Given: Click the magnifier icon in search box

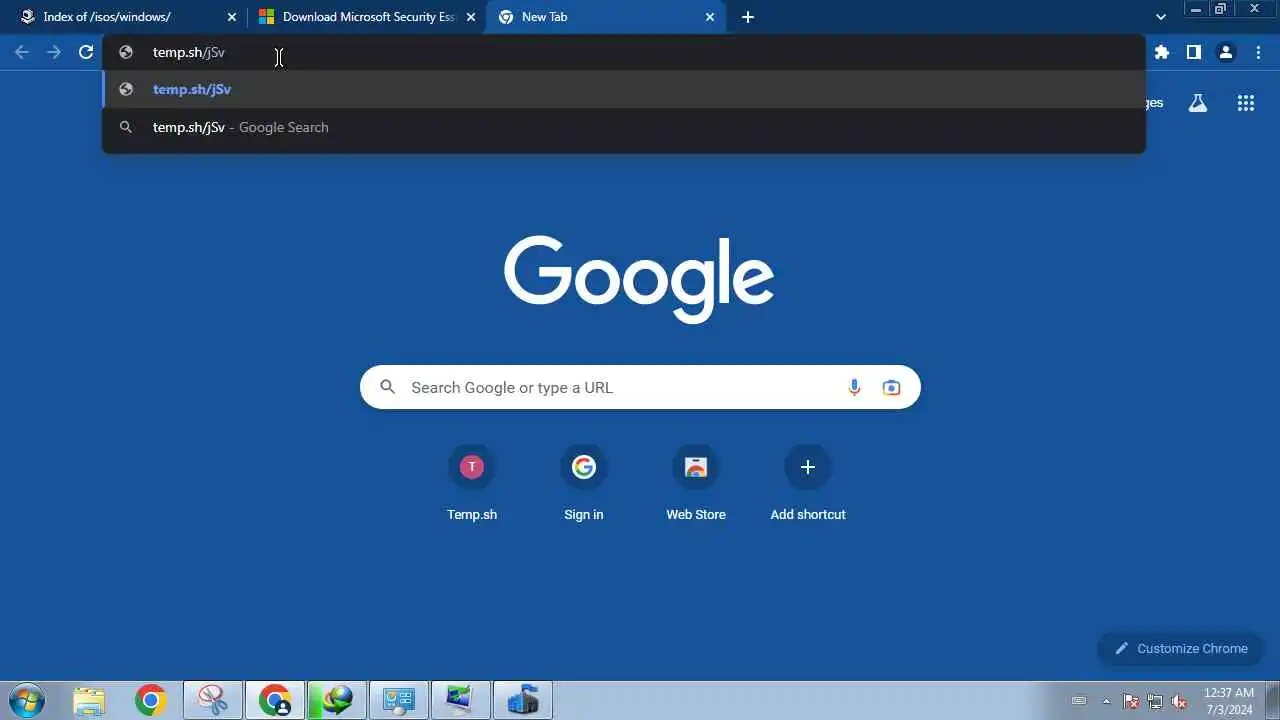Looking at the screenshot, I should click(x=388, y=387).
